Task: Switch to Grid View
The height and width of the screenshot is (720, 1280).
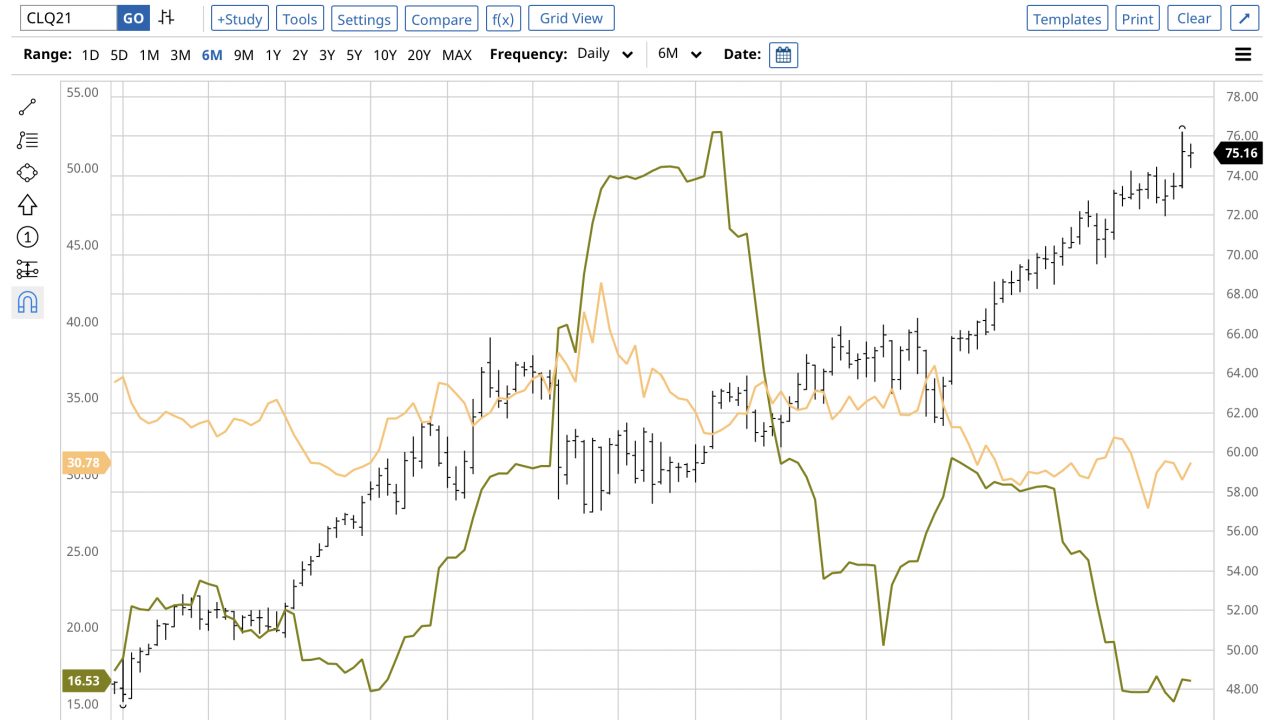Action: coord(571,18)
